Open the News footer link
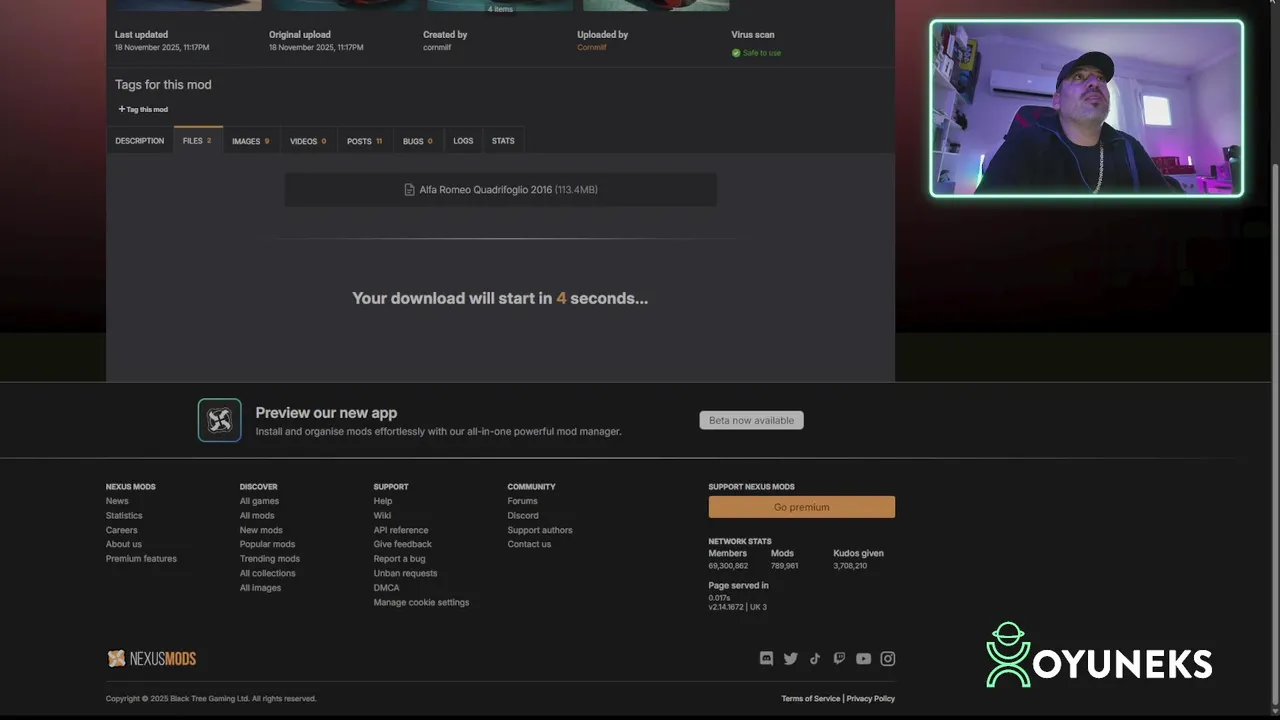 (117, 501)
